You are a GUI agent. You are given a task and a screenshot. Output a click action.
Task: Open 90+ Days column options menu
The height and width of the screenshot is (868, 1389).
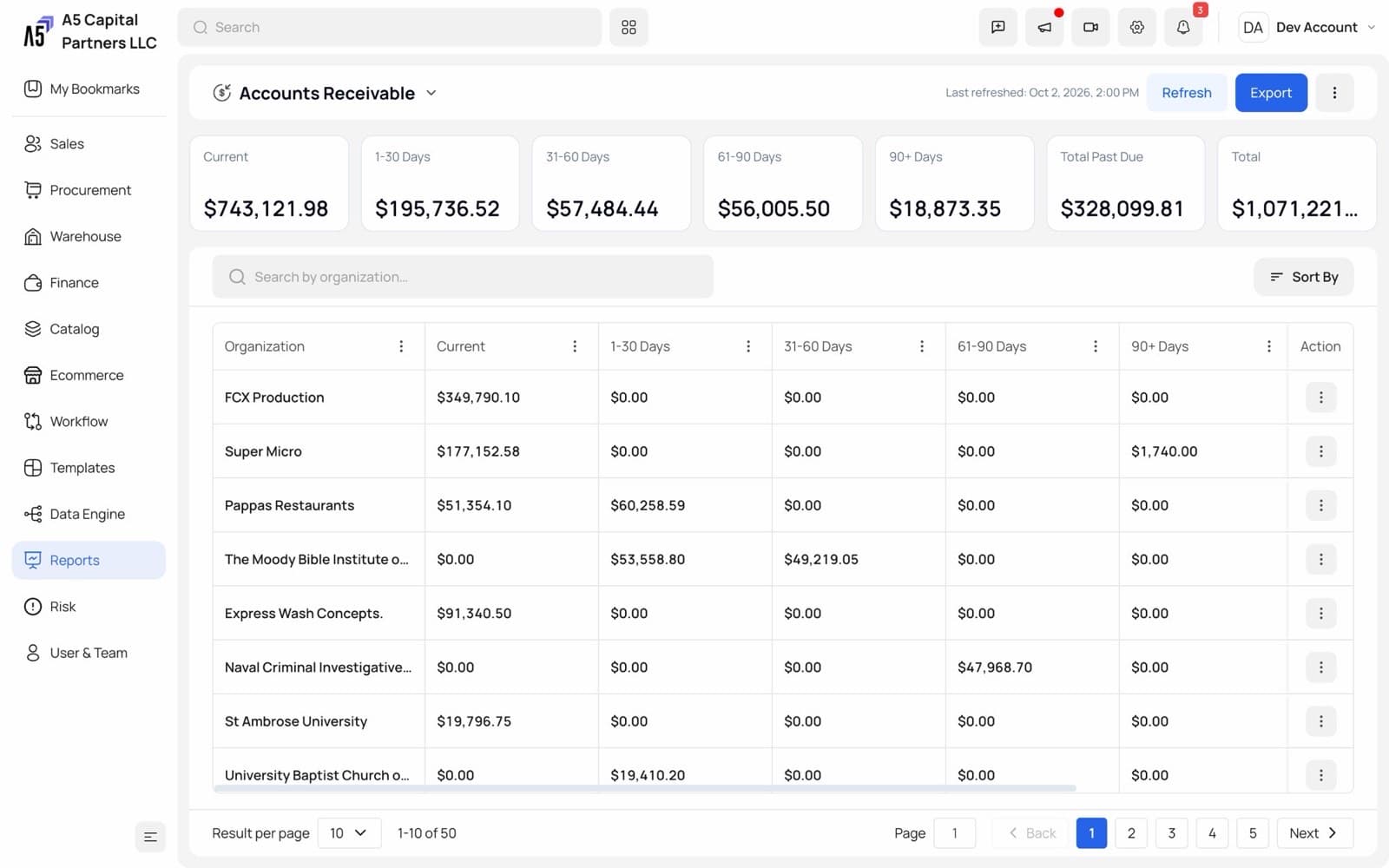coord(1269,346)
